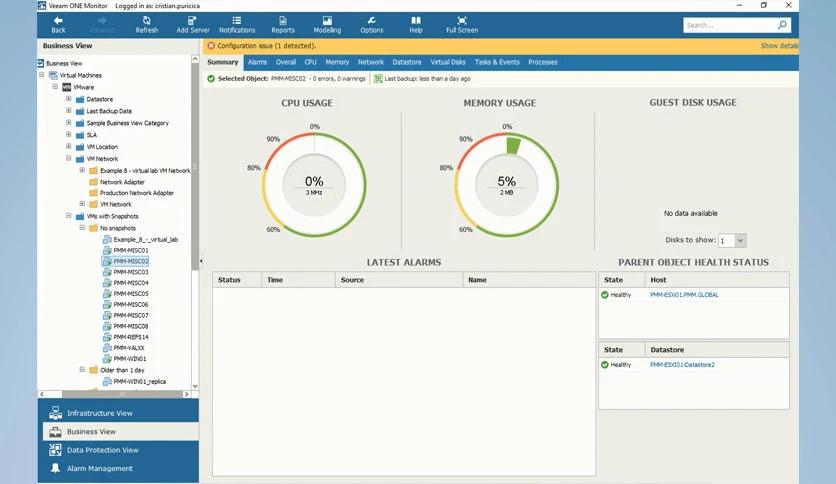Open the Modeling tool

coord(327,25)
